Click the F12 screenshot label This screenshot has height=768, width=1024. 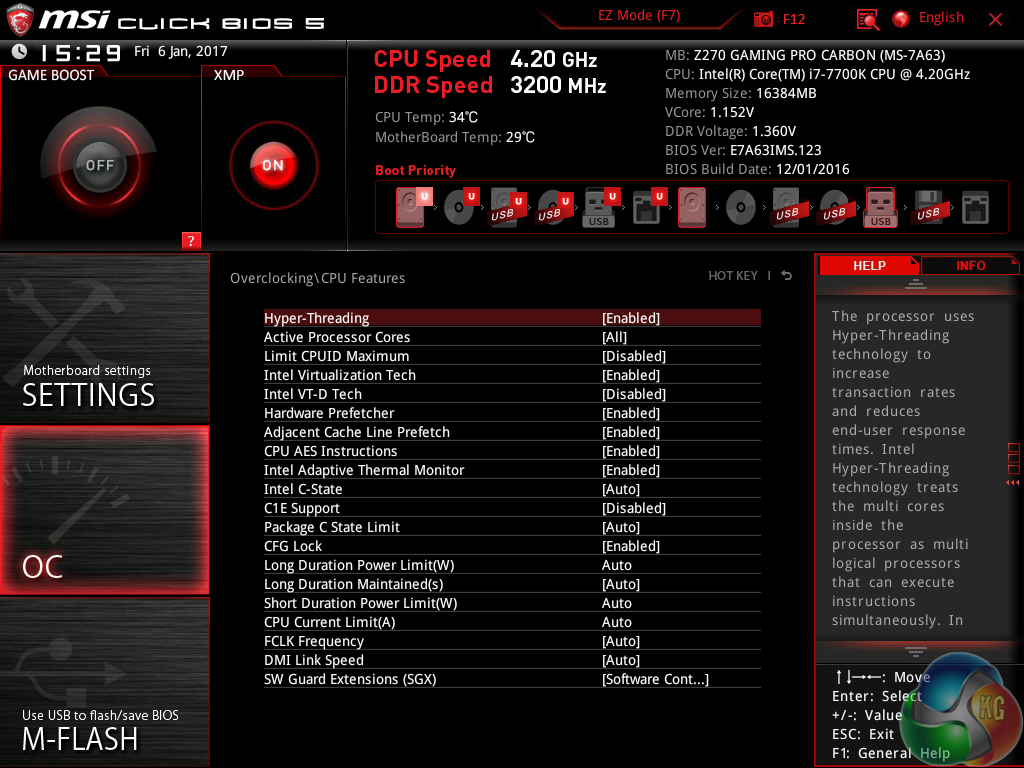click(793, 19)
